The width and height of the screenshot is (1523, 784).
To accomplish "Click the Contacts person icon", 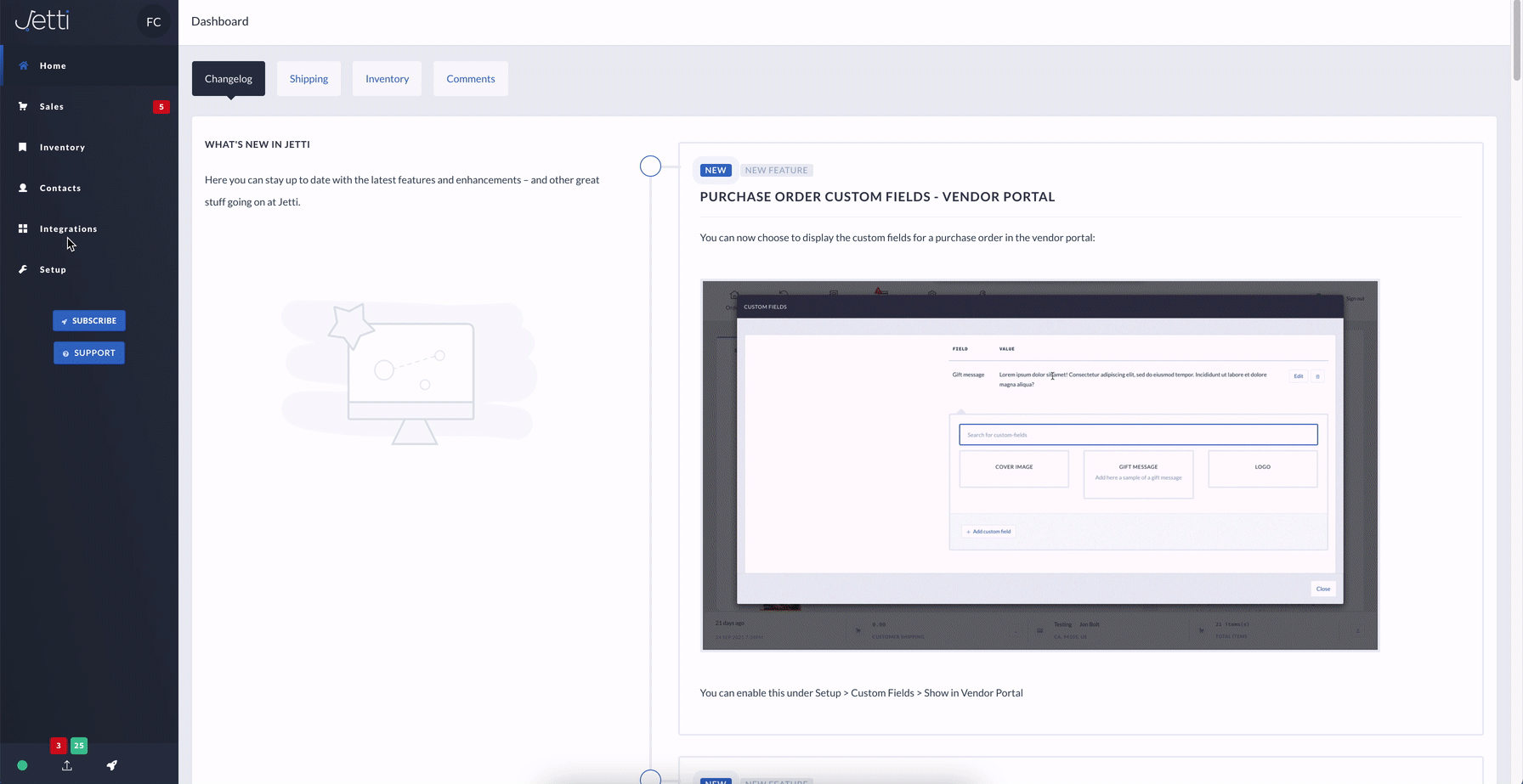I will (x=23, y=188).
